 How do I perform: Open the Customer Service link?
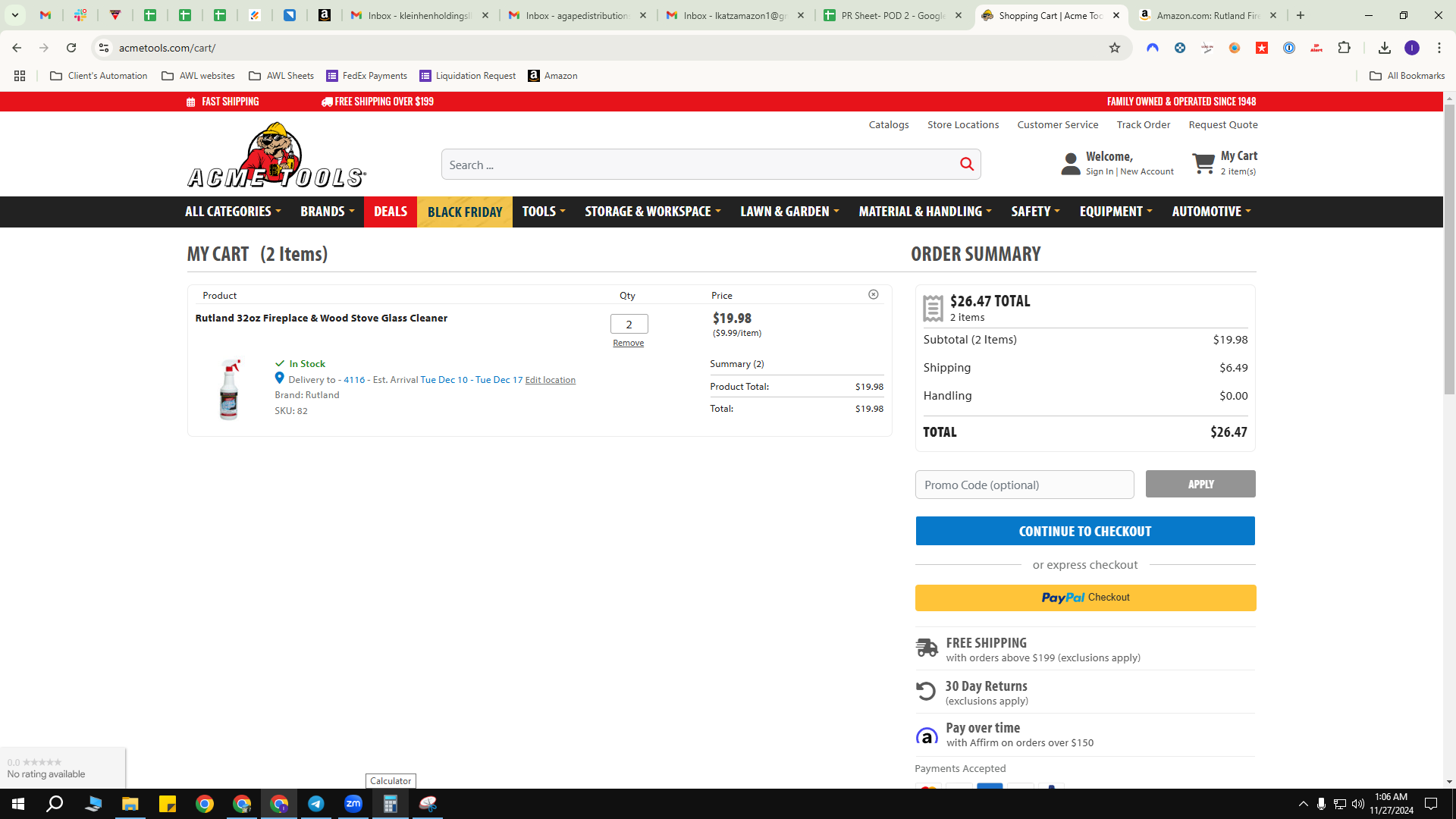[x=1058, y=125]
